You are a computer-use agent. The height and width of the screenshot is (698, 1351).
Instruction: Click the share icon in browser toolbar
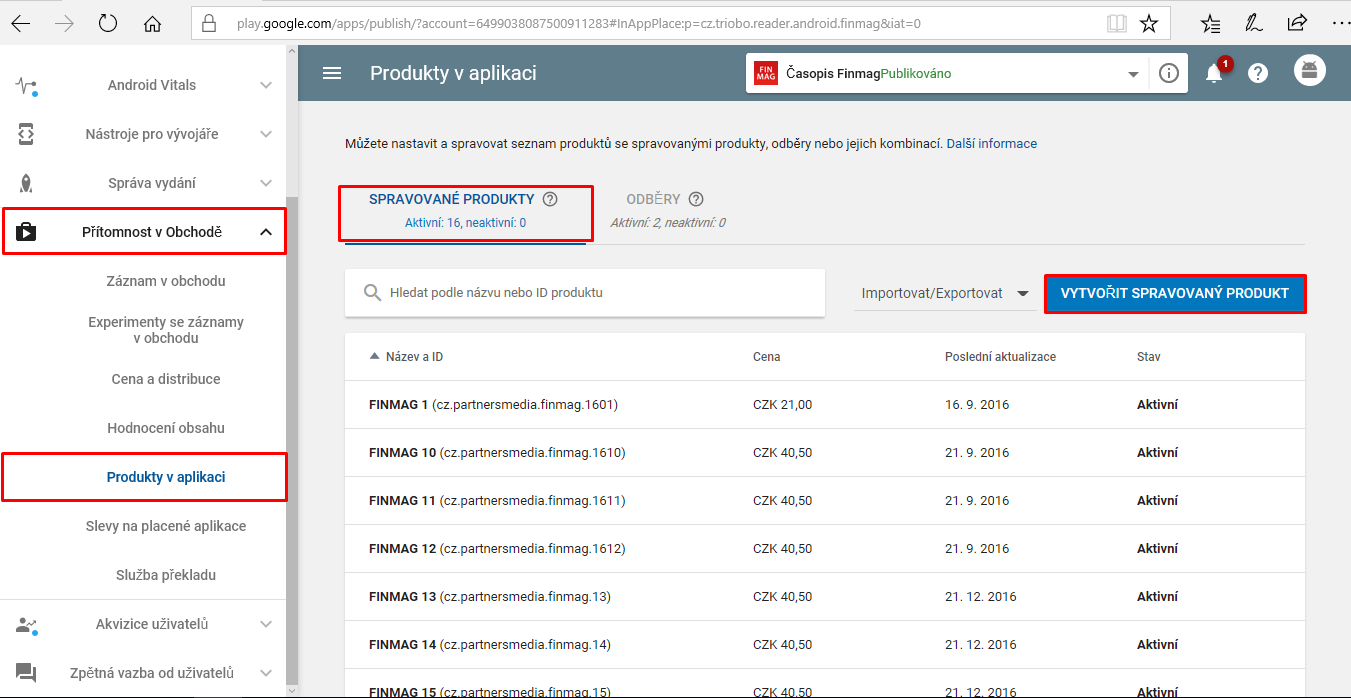pyautogui.click(x=1297, y=23)
